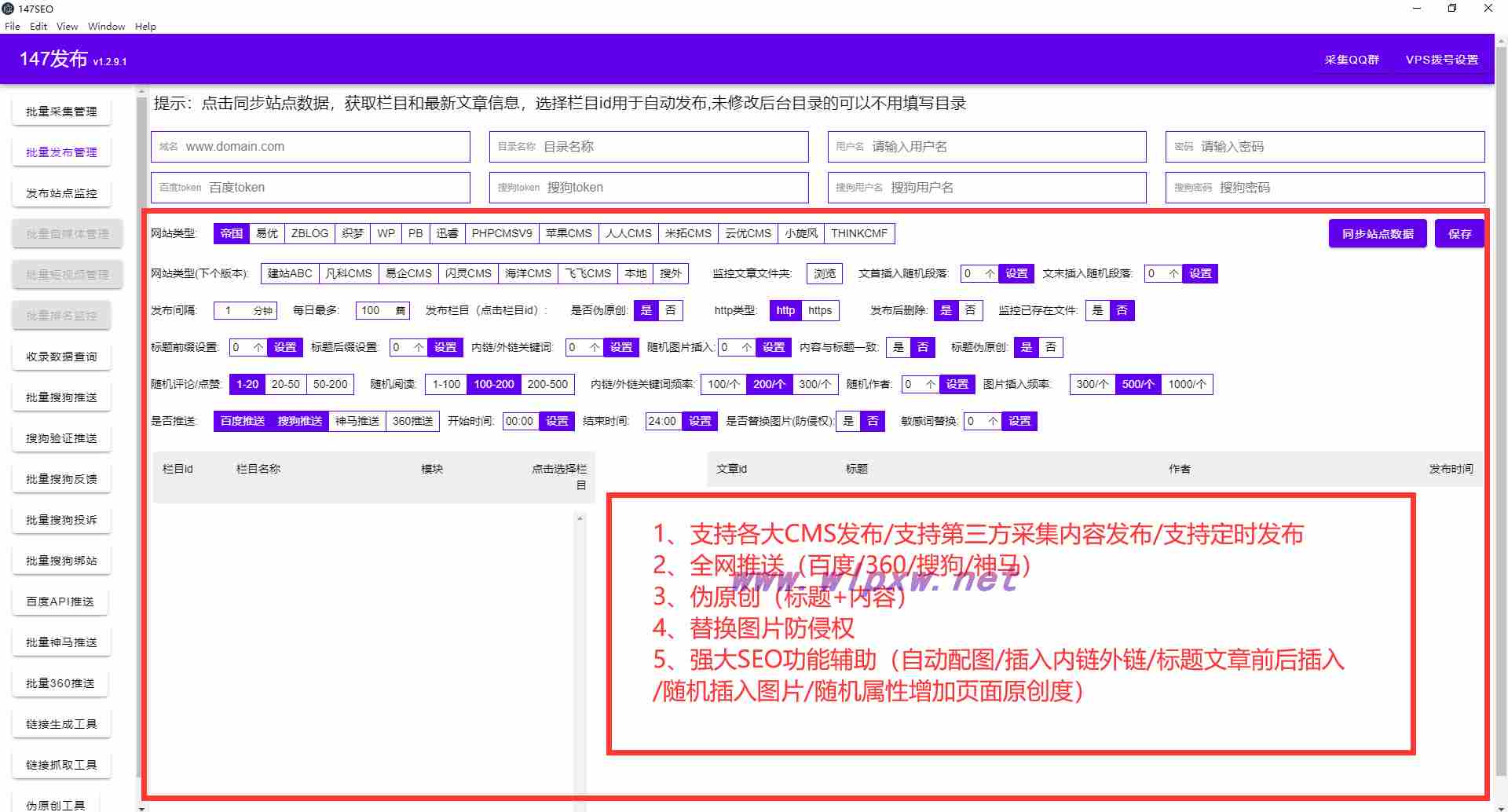
Task: Click the 发布间隔 minutes field
Action: (x=246, y=310)
